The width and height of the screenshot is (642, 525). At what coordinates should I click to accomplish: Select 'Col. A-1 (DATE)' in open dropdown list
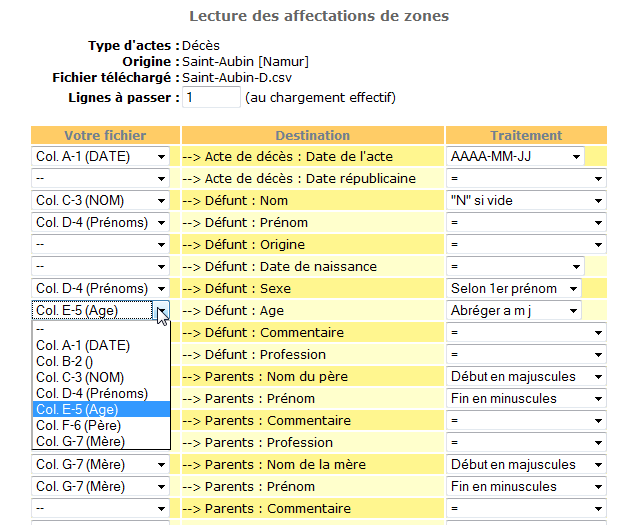(83, 345)
